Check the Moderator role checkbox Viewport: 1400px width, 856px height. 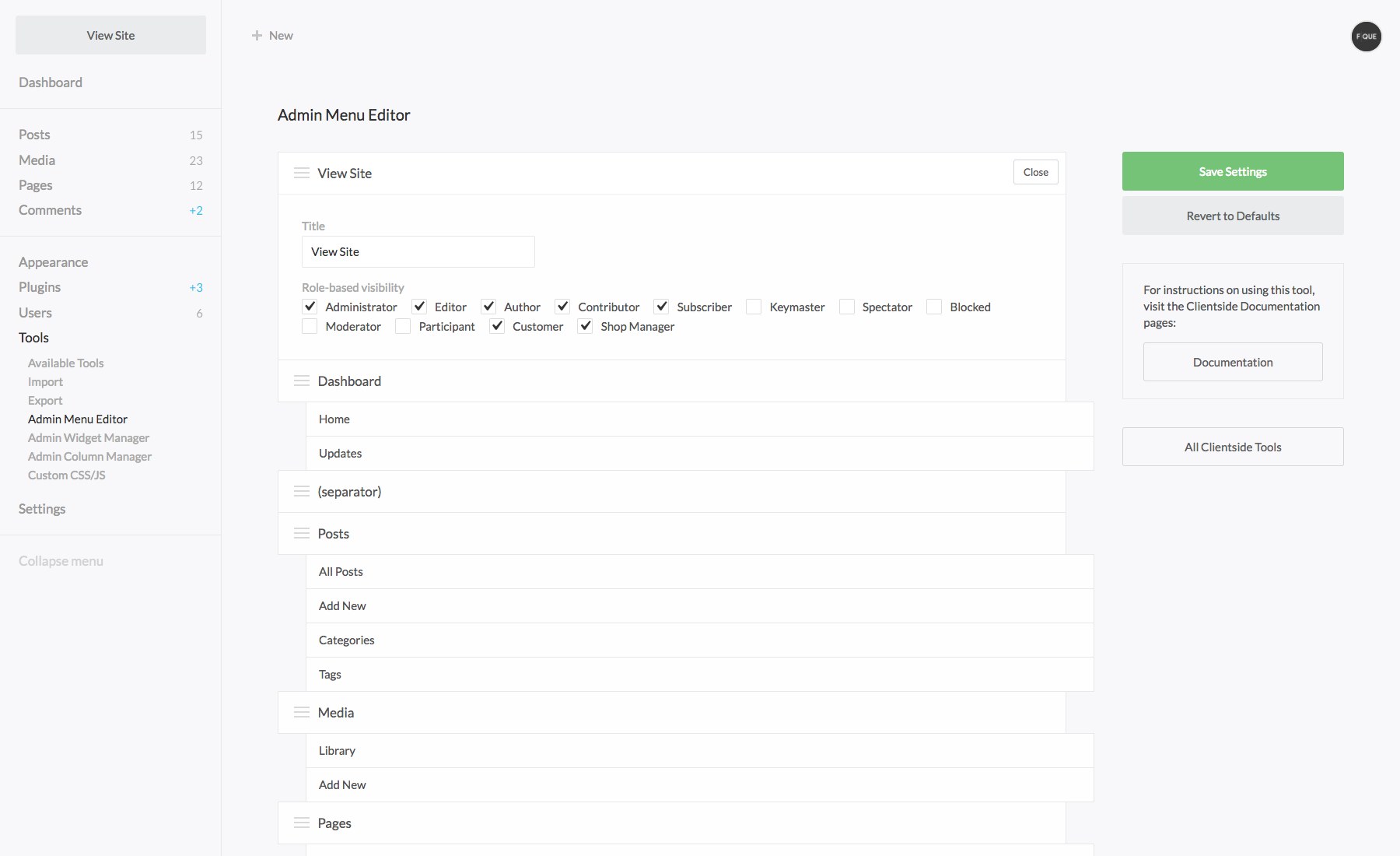[x=310, y=326]
